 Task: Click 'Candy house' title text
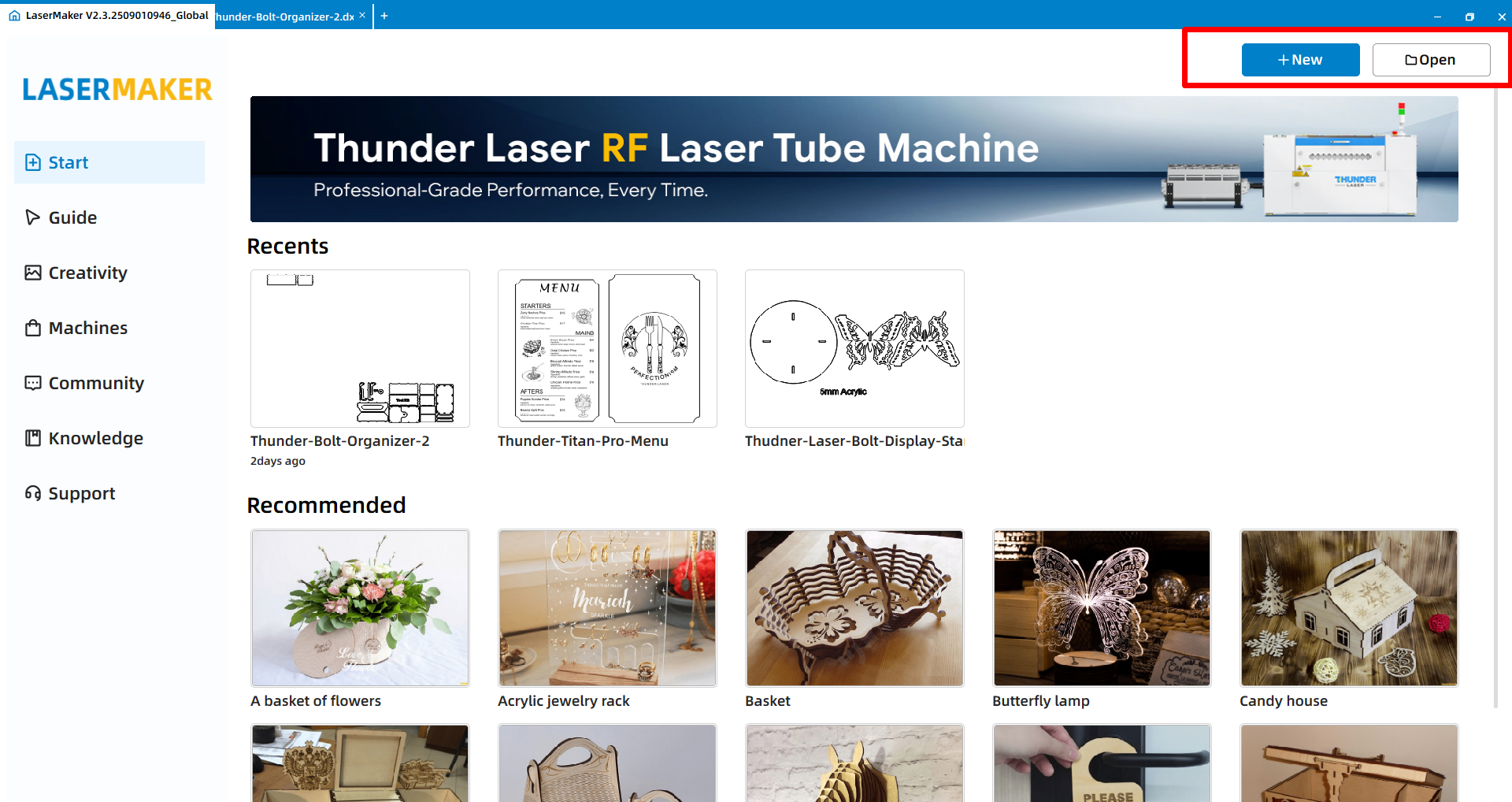point(1284,701)
